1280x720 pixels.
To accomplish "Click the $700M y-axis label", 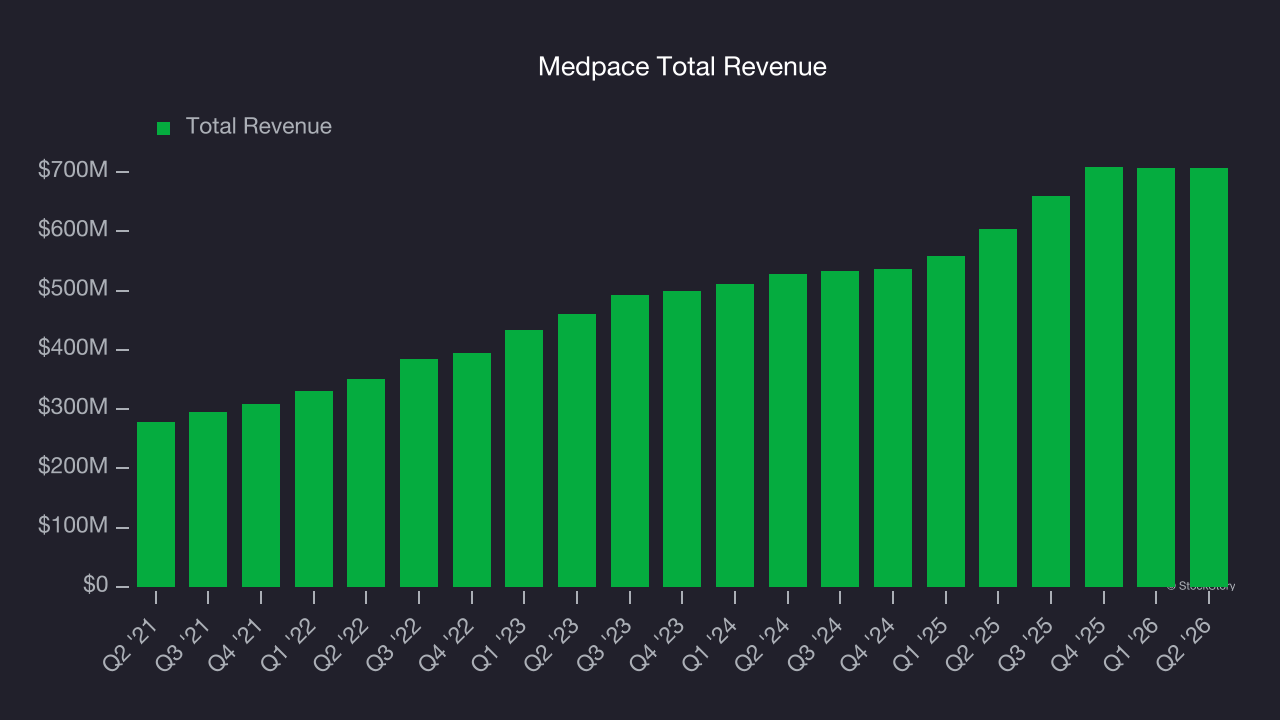I will click(72, 171).
